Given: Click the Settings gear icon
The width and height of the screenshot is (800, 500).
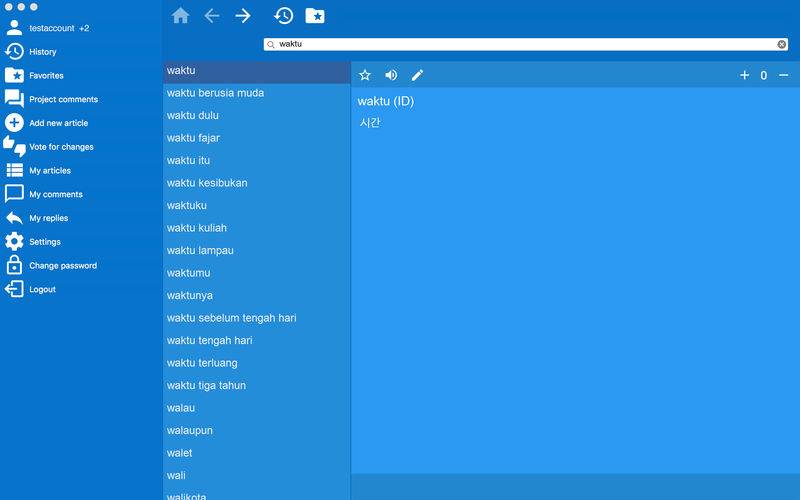Looking at the screenshot, I should click(14, 241).
